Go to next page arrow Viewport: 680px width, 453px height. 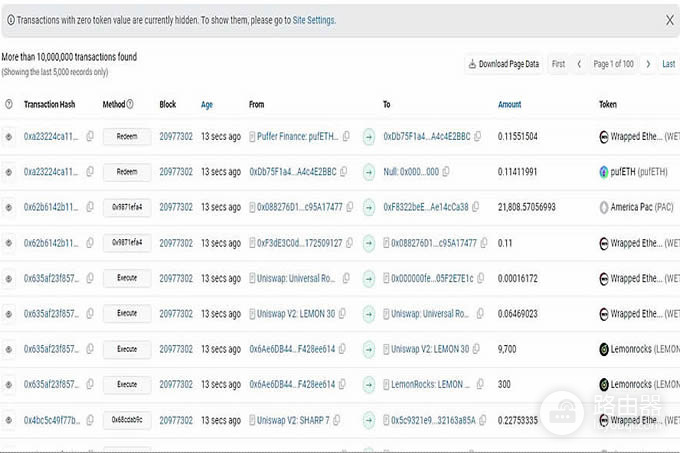(x=648, y=64)
